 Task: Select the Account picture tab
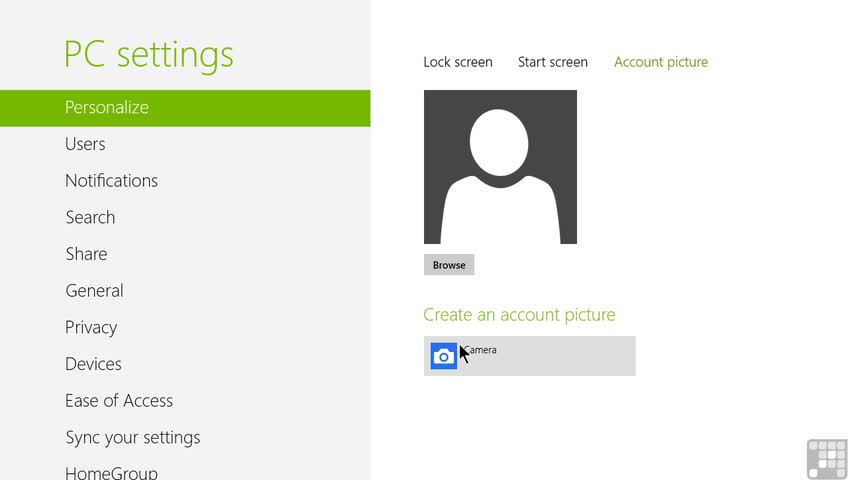point(661,62)
